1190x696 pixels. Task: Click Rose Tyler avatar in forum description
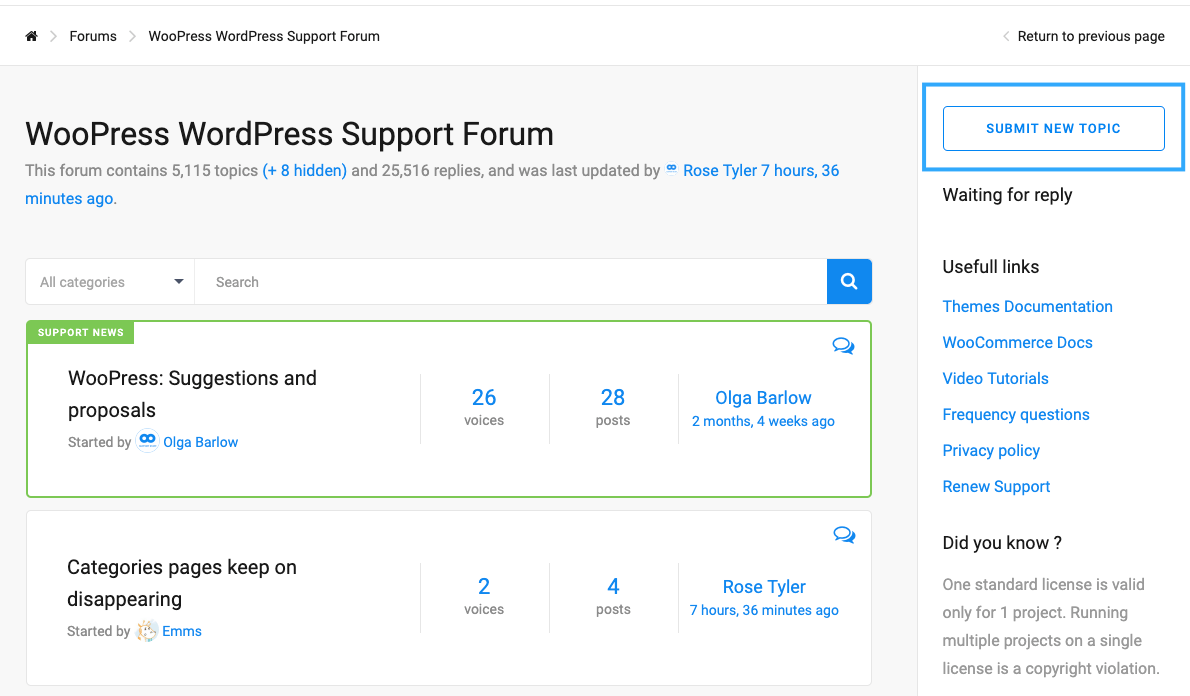[x=672, y=170]
